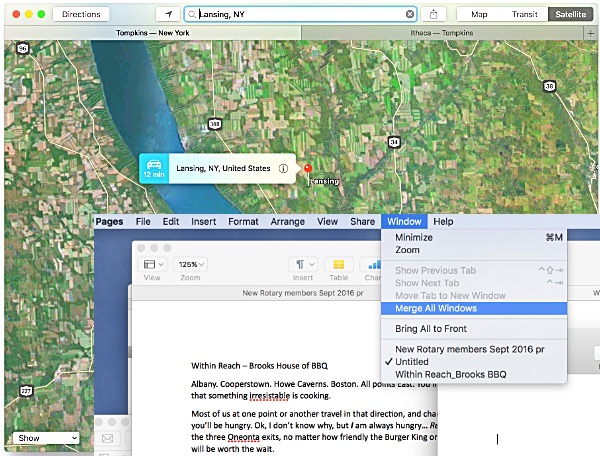Switch map to Transit view
The width and height of the screenshot is (600, 456).
tap(525, 14)
